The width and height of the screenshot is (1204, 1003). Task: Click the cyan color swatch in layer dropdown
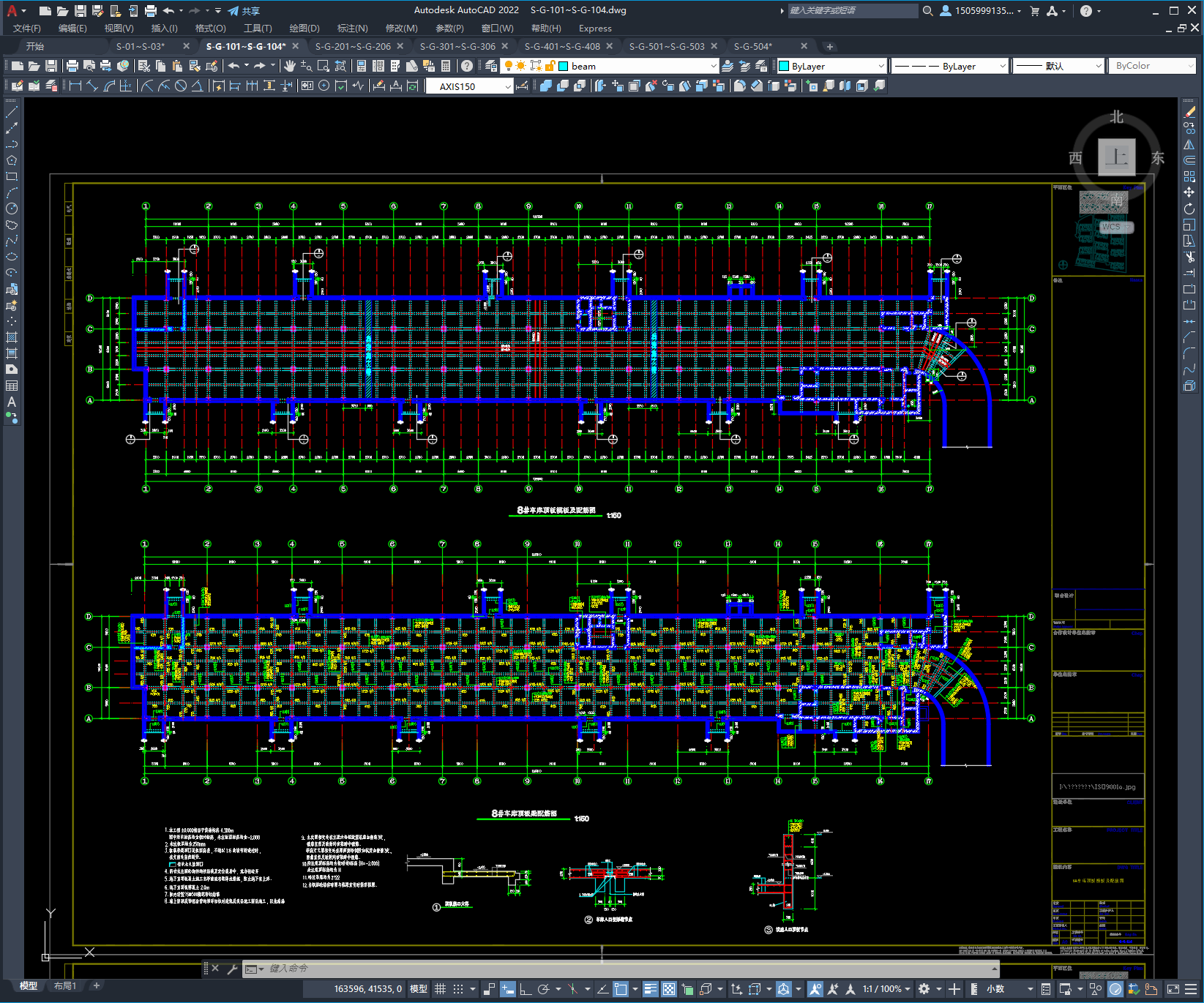click(x=564, y=66)
